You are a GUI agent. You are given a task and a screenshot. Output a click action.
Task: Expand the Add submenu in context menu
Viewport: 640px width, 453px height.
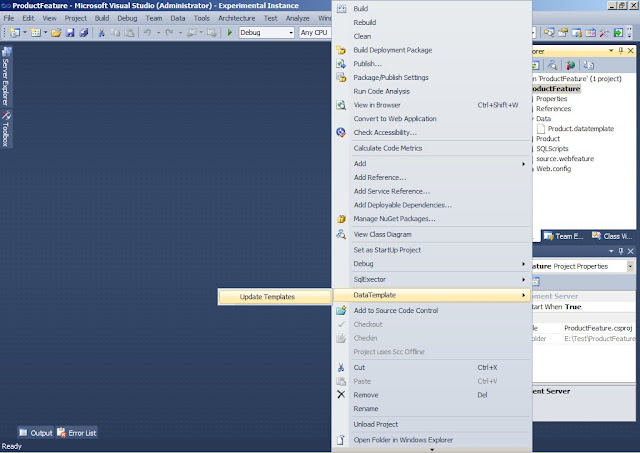click(x=432, y=164)
